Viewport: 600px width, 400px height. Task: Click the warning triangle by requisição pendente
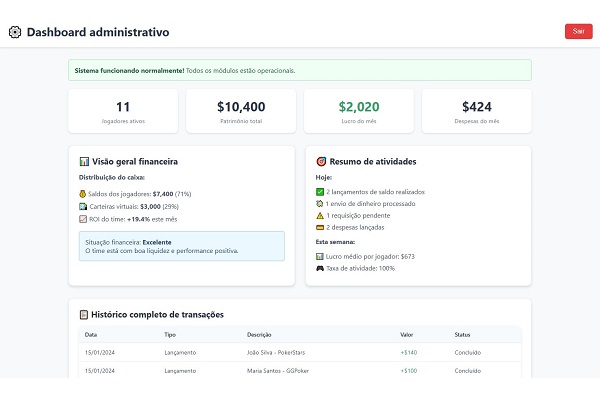coord(320,216)
